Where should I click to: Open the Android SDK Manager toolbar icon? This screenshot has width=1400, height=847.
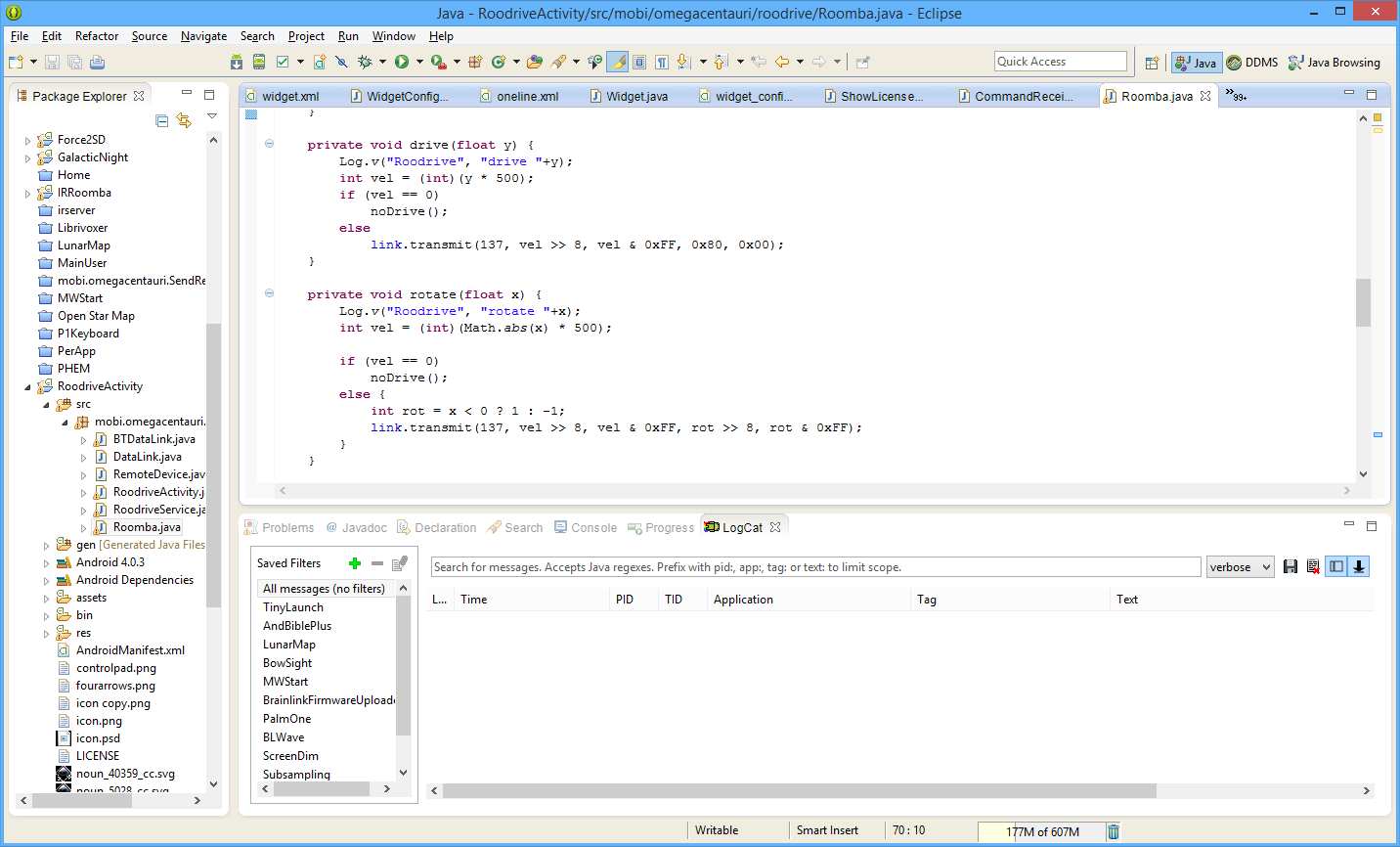click(x=237, y=62)
